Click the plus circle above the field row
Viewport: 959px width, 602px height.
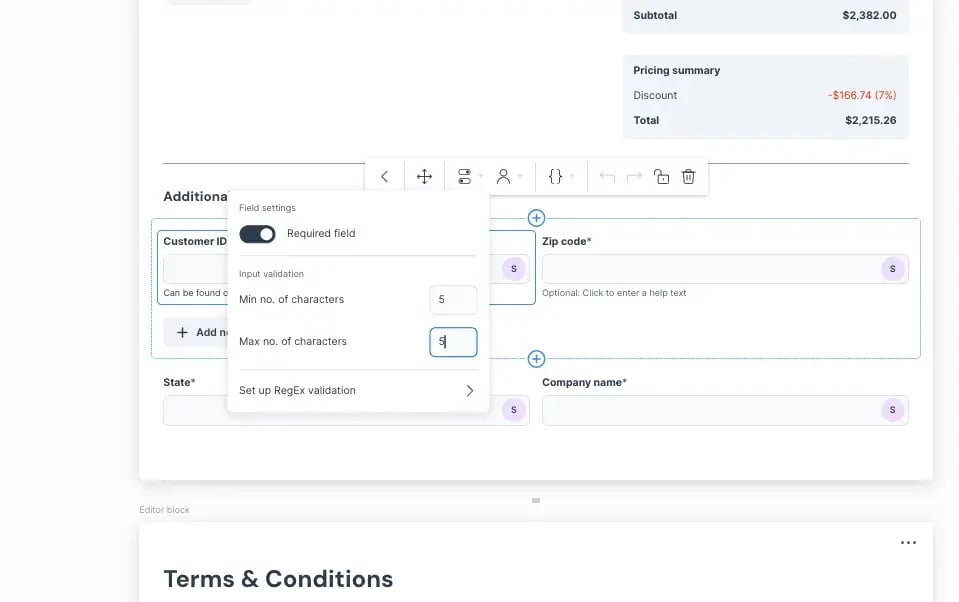point(536,218)
